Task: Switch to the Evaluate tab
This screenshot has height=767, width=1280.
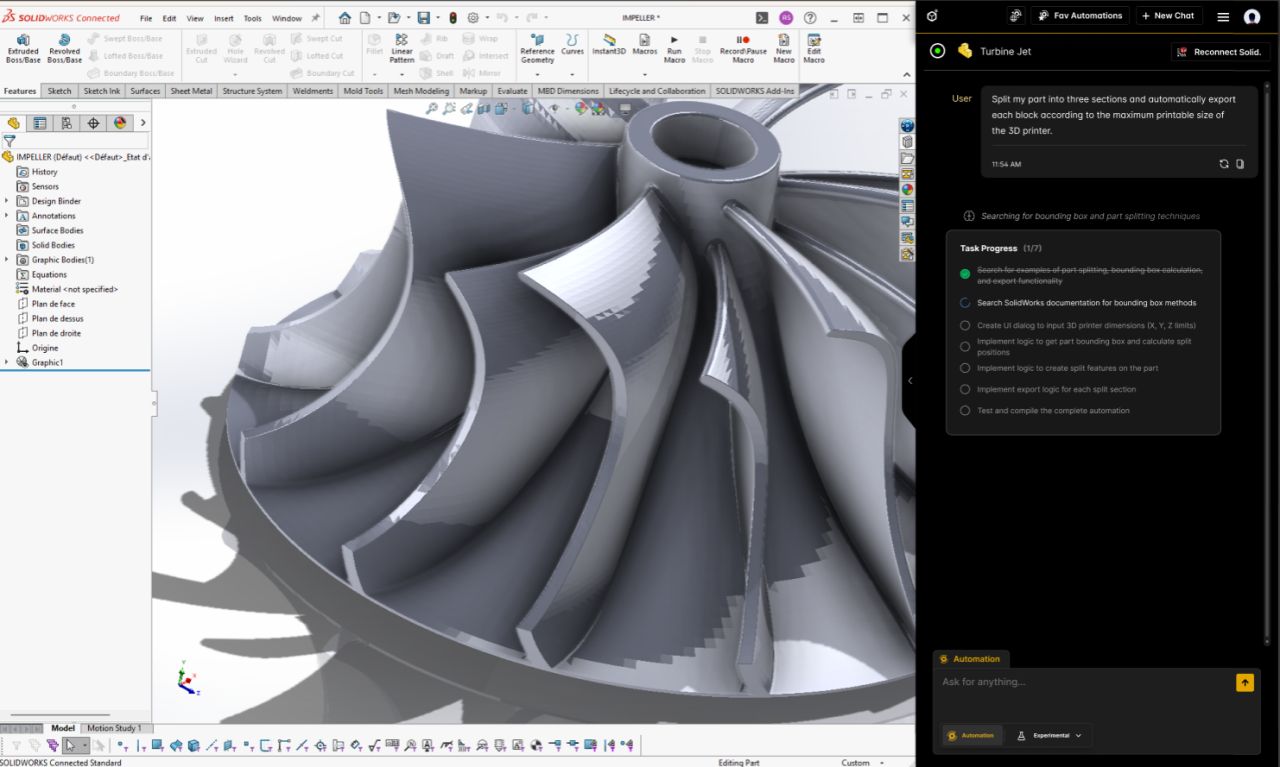Action: (512, 91)
